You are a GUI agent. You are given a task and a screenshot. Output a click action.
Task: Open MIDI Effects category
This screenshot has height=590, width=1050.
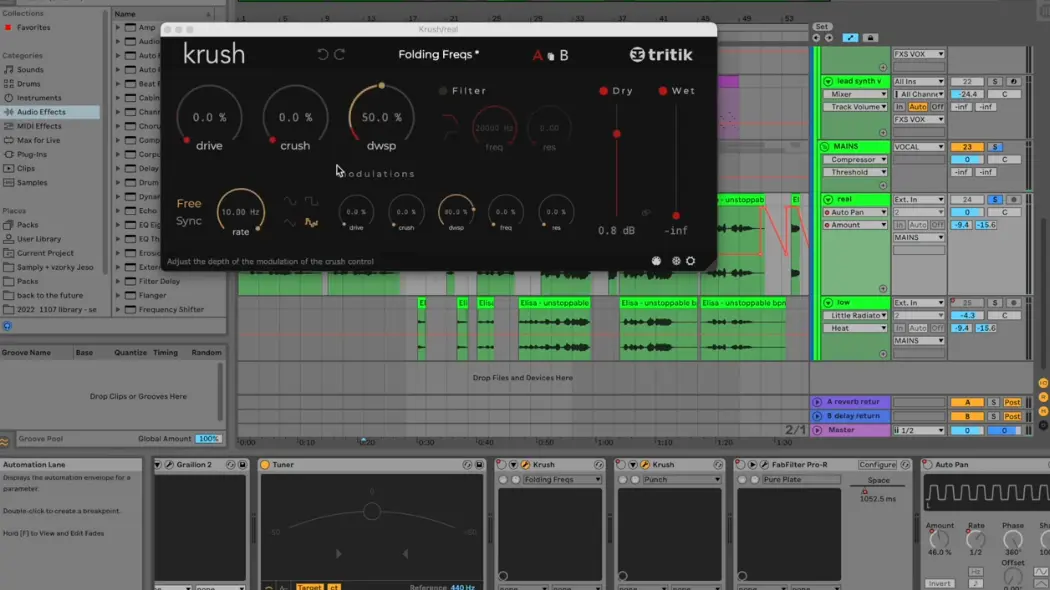[39, 126]
